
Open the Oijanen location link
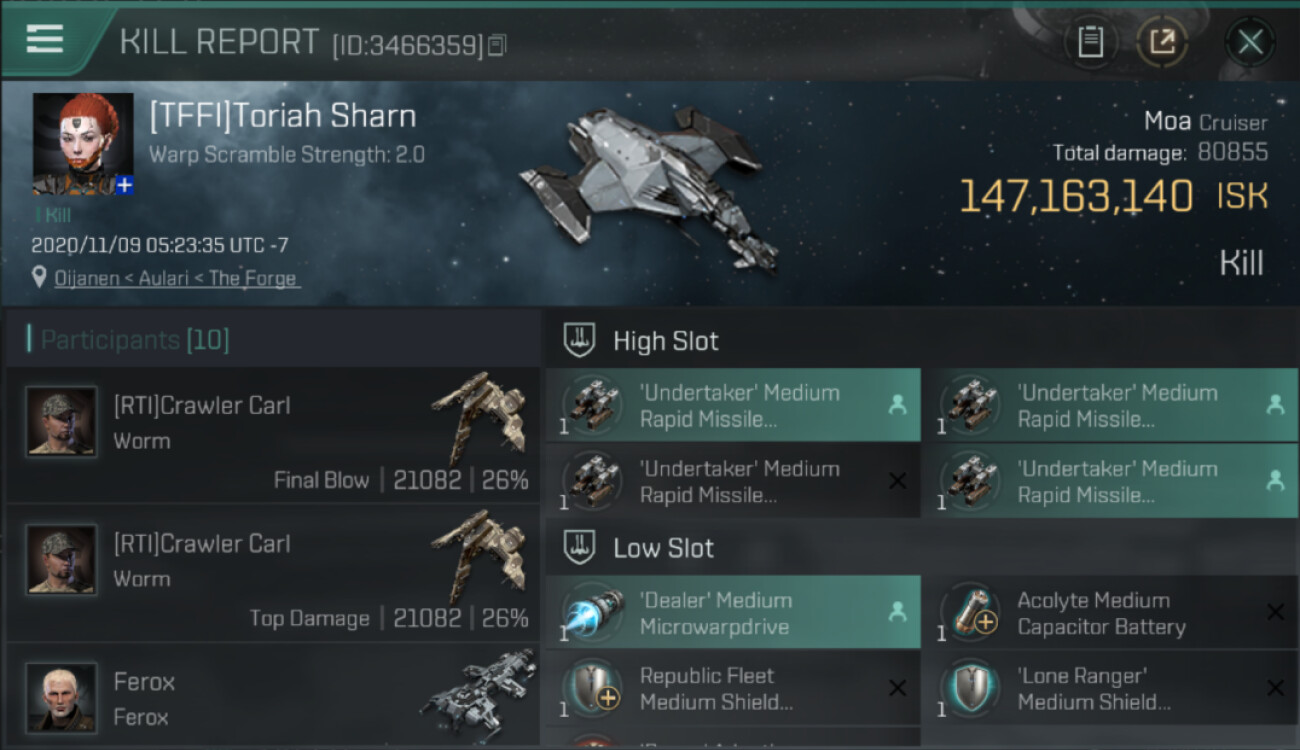pyautogui.click(x=176, y=279)
